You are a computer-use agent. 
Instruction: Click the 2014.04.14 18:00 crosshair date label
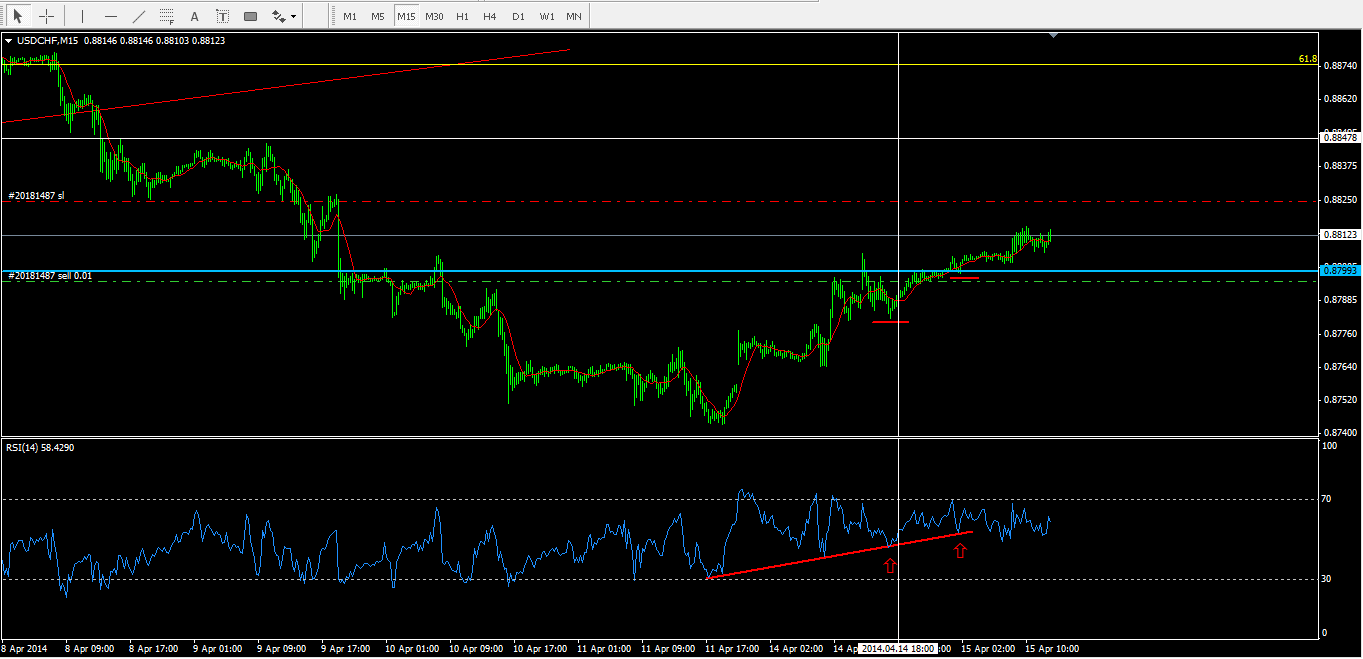[898, 648]
